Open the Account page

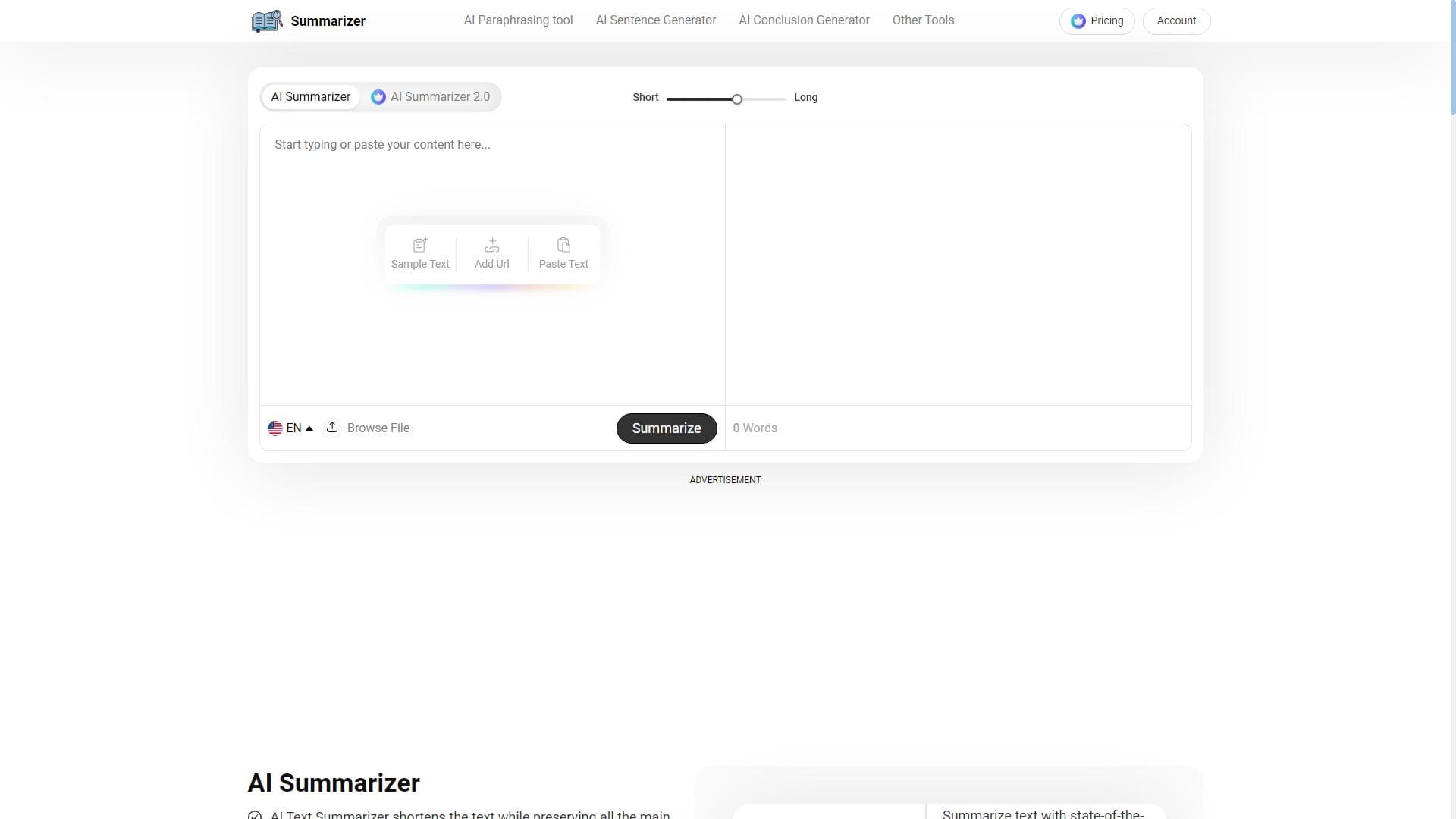pyautogui.click(x=1176, y=20)
